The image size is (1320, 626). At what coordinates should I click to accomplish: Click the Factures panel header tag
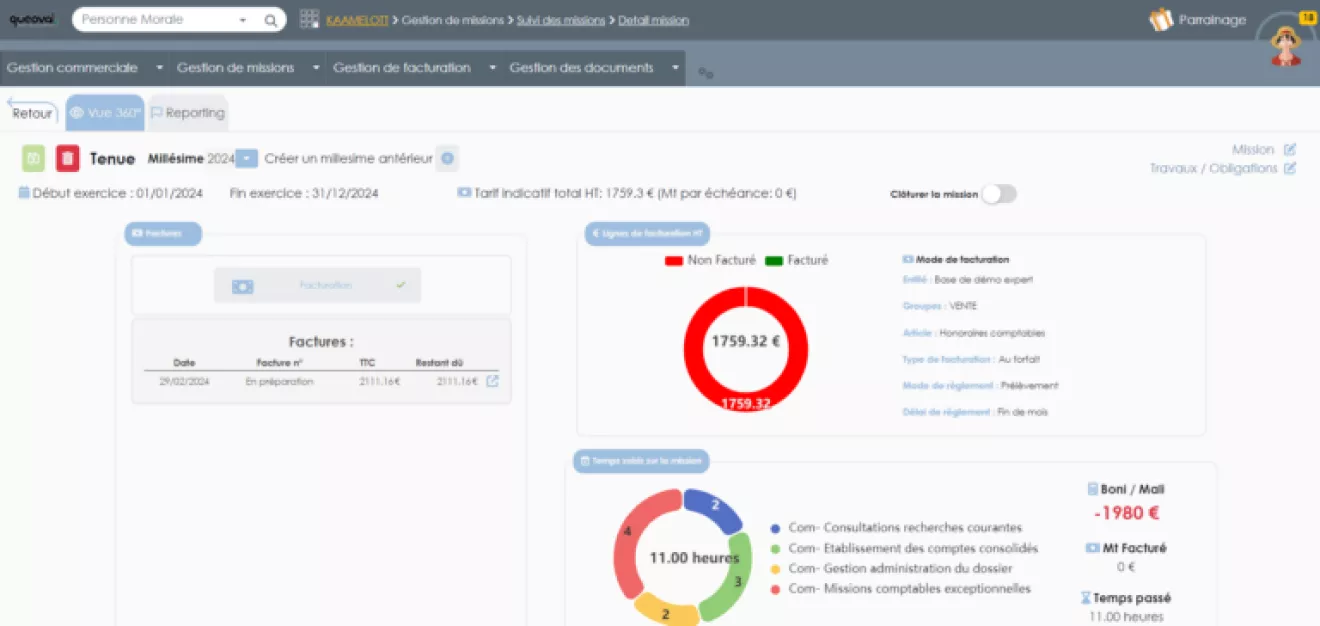click(x=163, y=234)
